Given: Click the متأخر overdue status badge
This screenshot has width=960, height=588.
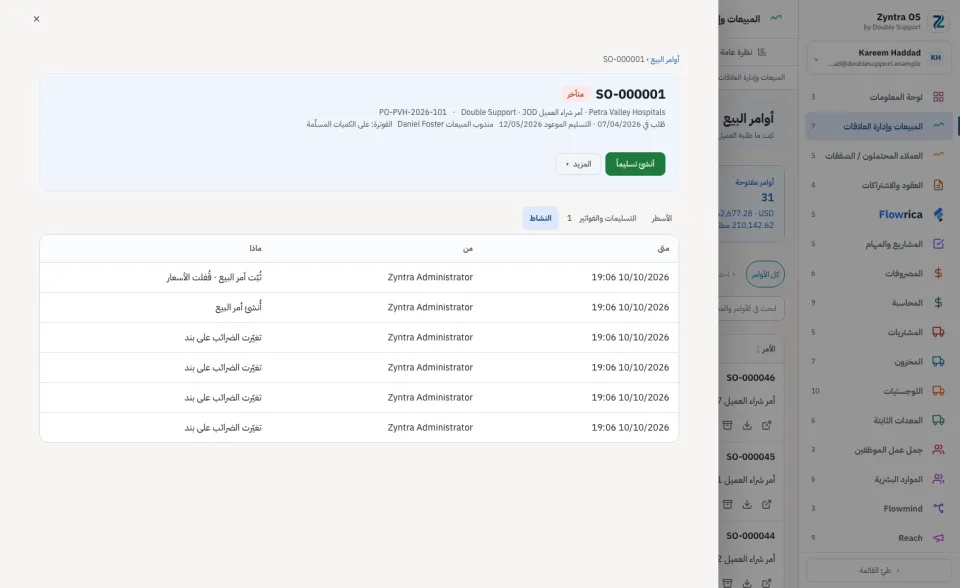Looking at the screenshot, I should pos(575,94).
